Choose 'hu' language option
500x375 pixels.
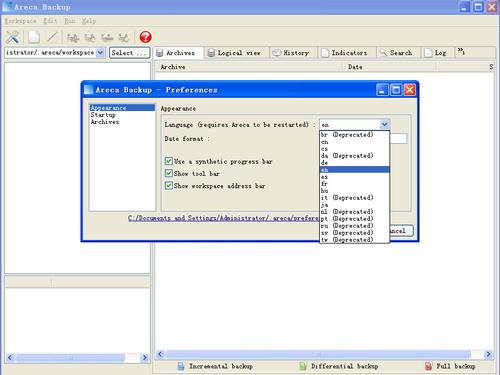(x=354, y=191)
